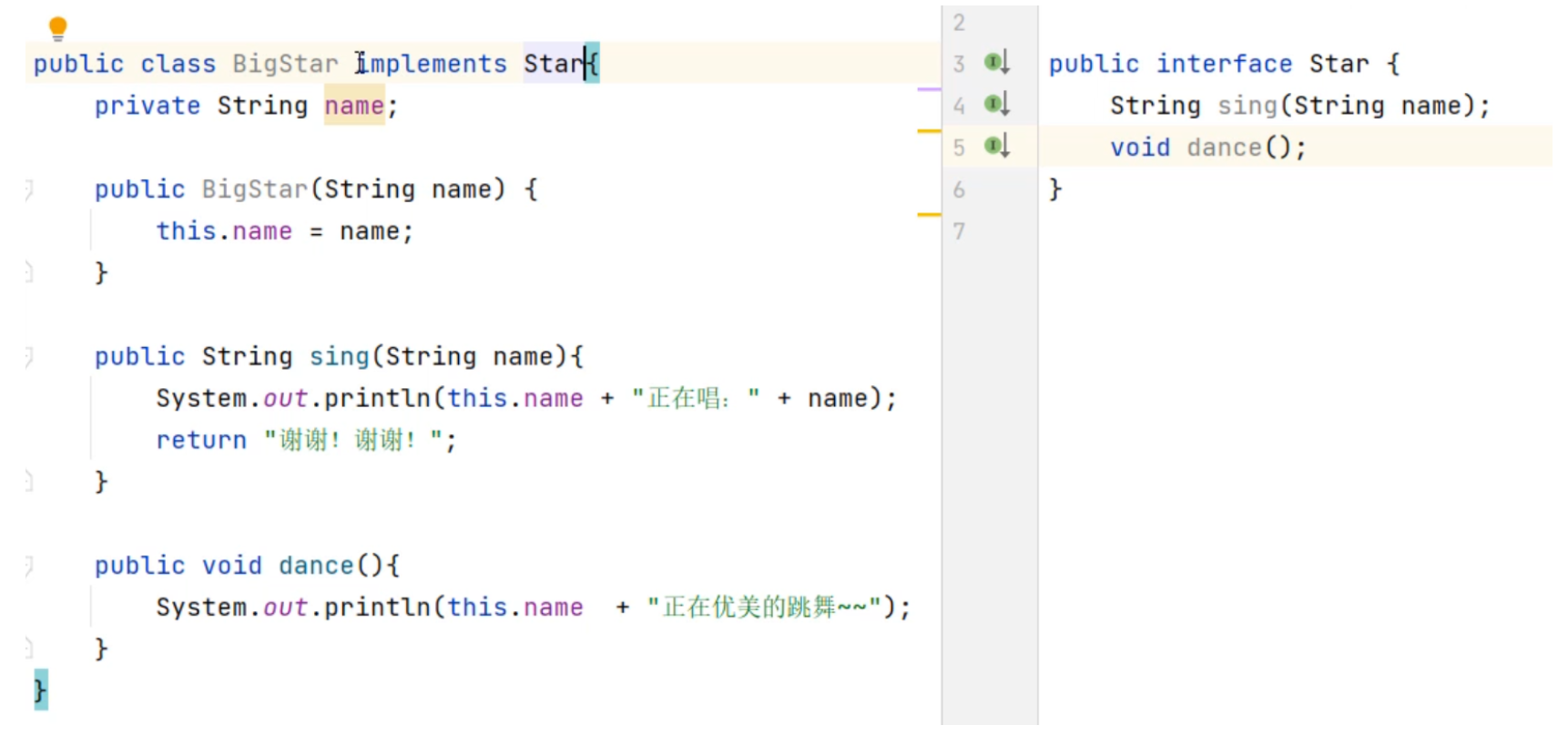Click the 'void' keyword in the BigStar dance method

tap(231, 566)
